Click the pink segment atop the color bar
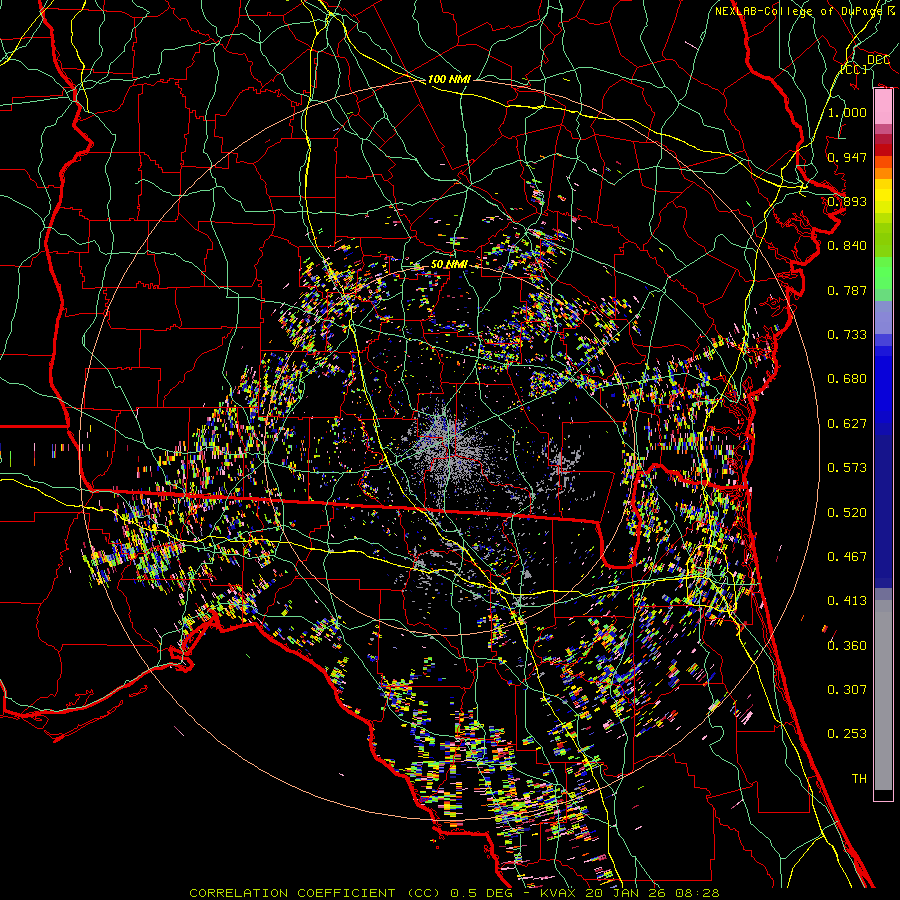The height and width of the screenshot is (900, 900). (x=883, y=103)
